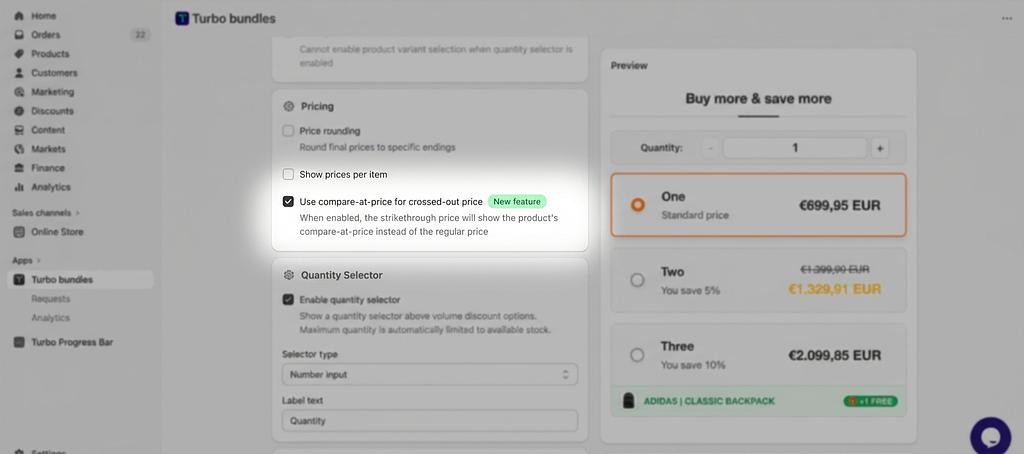Click the Products tag icon

click(x=19, y=54)
